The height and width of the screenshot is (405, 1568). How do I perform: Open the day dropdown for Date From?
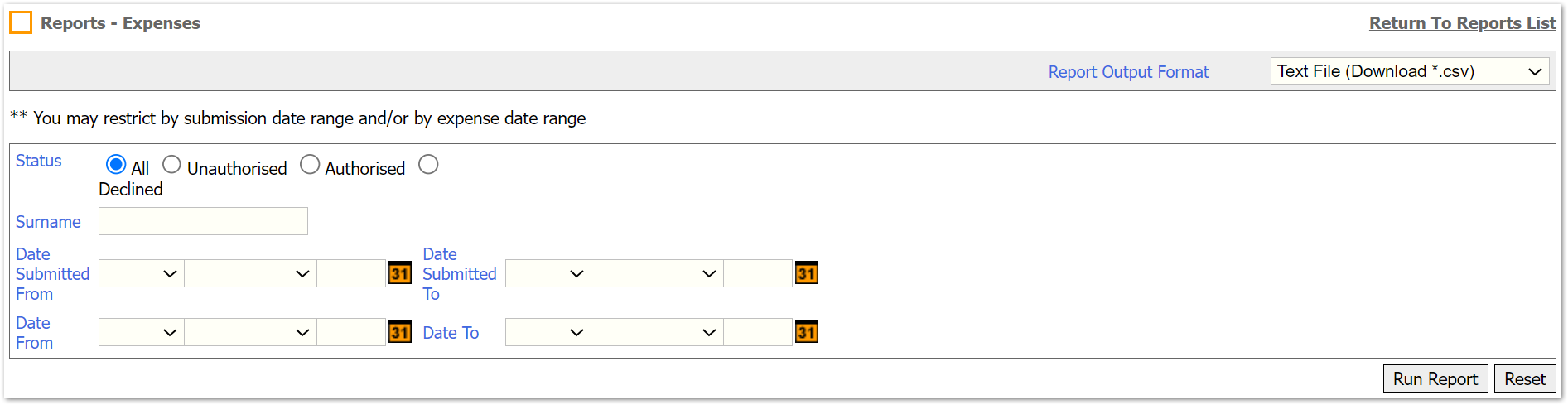tap(142, 332)
